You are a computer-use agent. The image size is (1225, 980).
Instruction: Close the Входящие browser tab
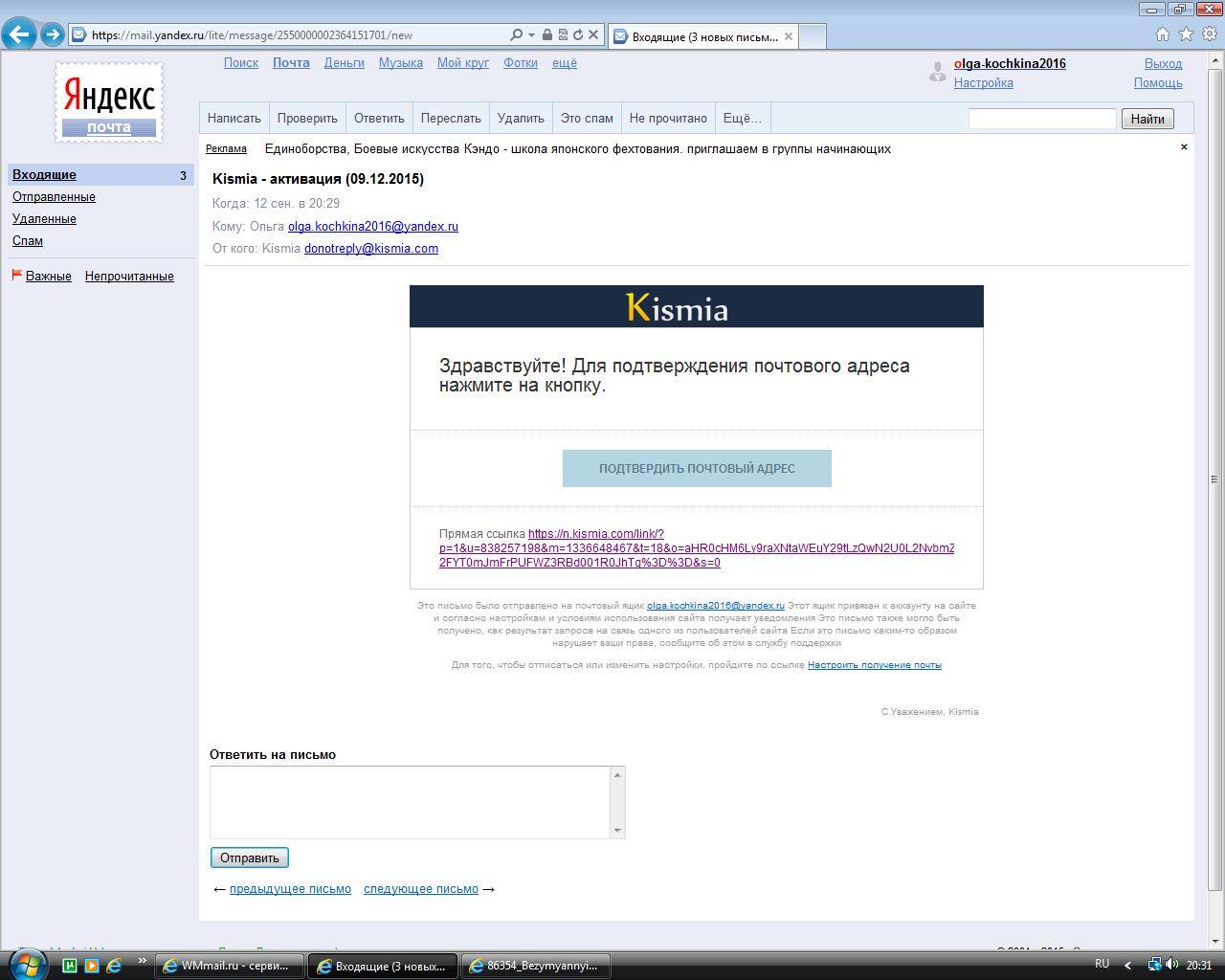click(789, 36)
